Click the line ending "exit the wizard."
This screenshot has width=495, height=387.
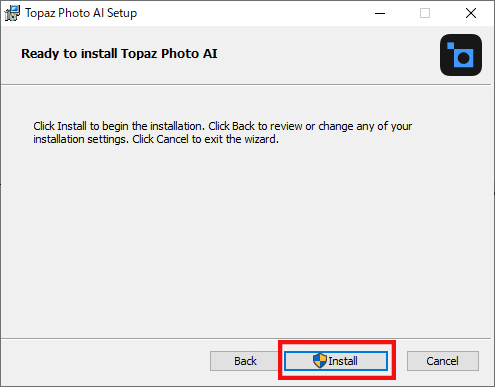(156, 139)
